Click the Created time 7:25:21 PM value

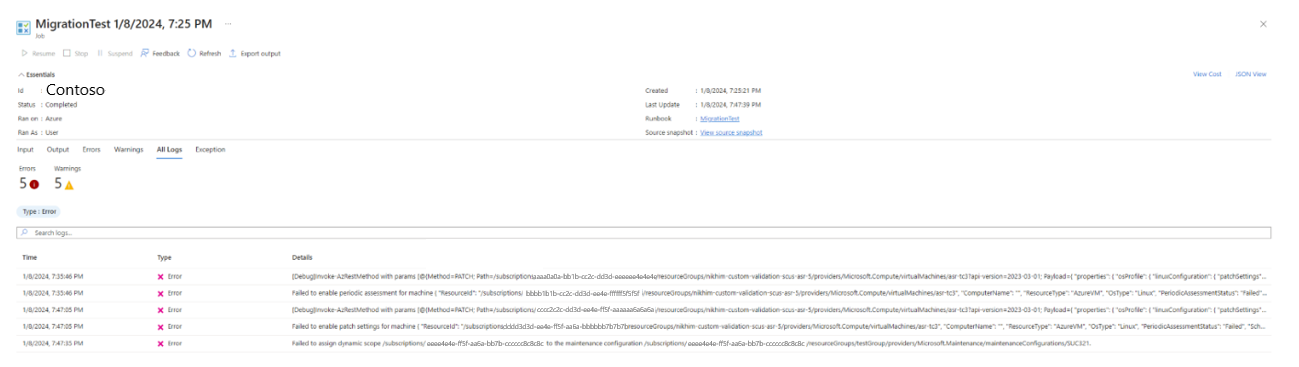731,90
